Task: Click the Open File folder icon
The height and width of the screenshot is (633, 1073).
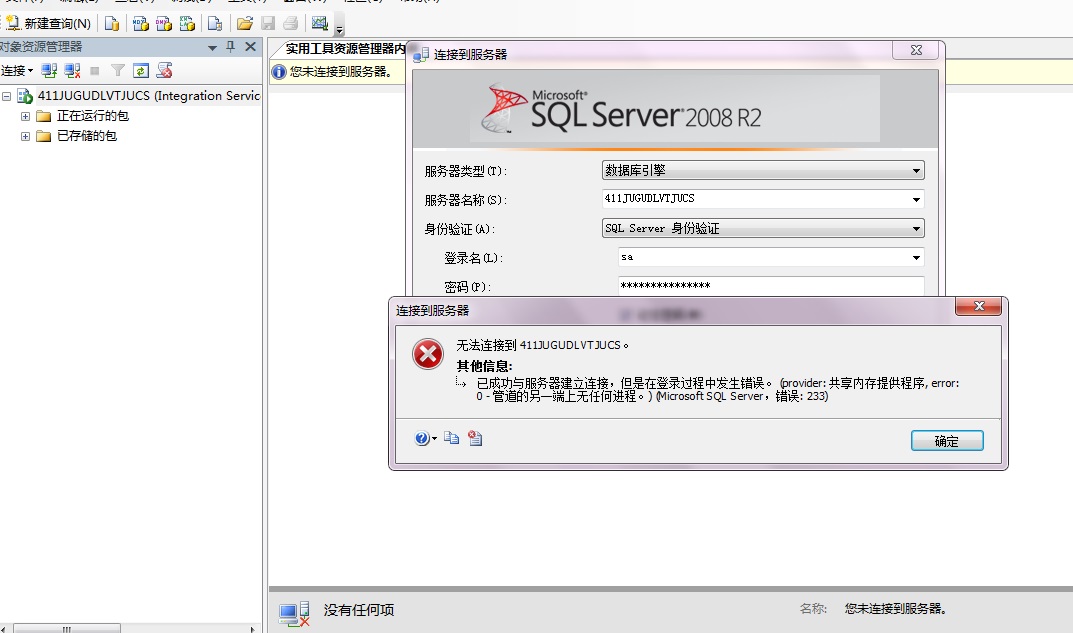Action: [x=245, y=23]
